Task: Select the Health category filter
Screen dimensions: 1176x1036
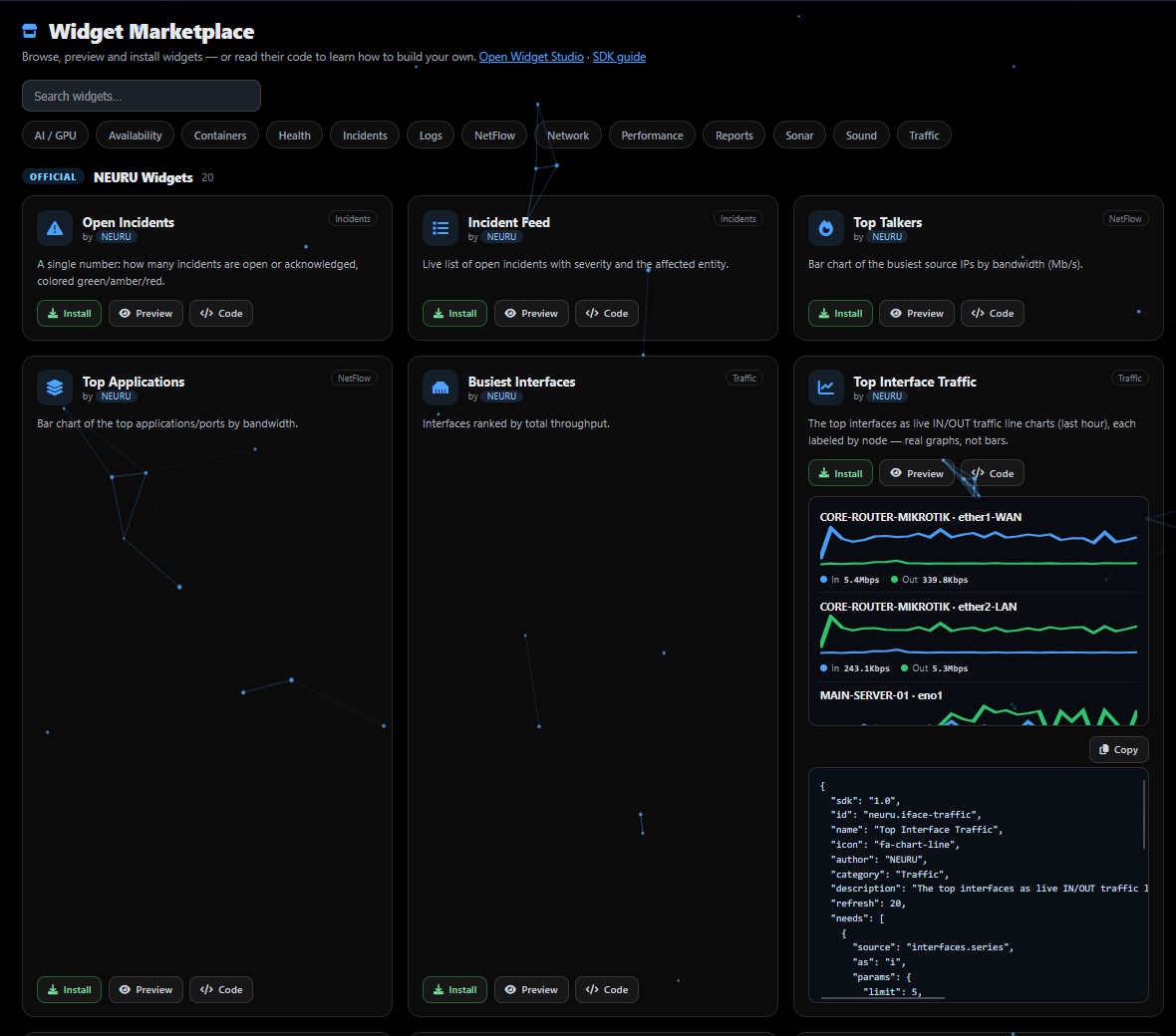Action: [294, 134]
